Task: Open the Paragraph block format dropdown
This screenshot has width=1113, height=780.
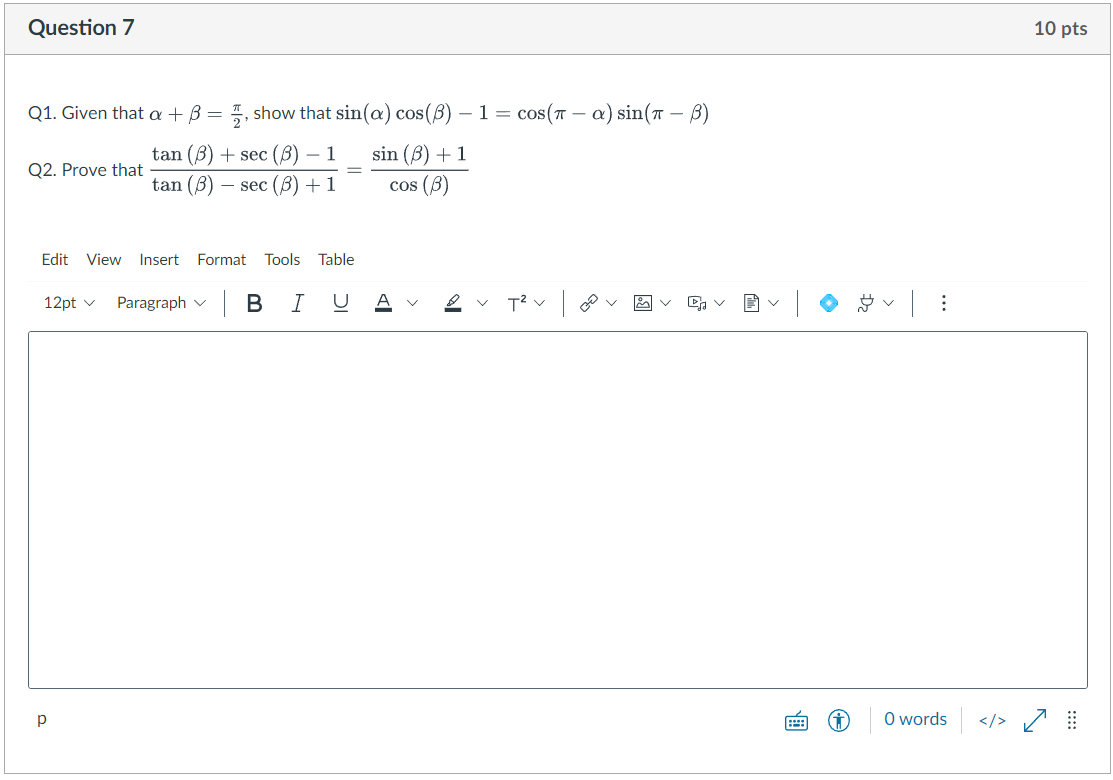Action: [161, 303]
